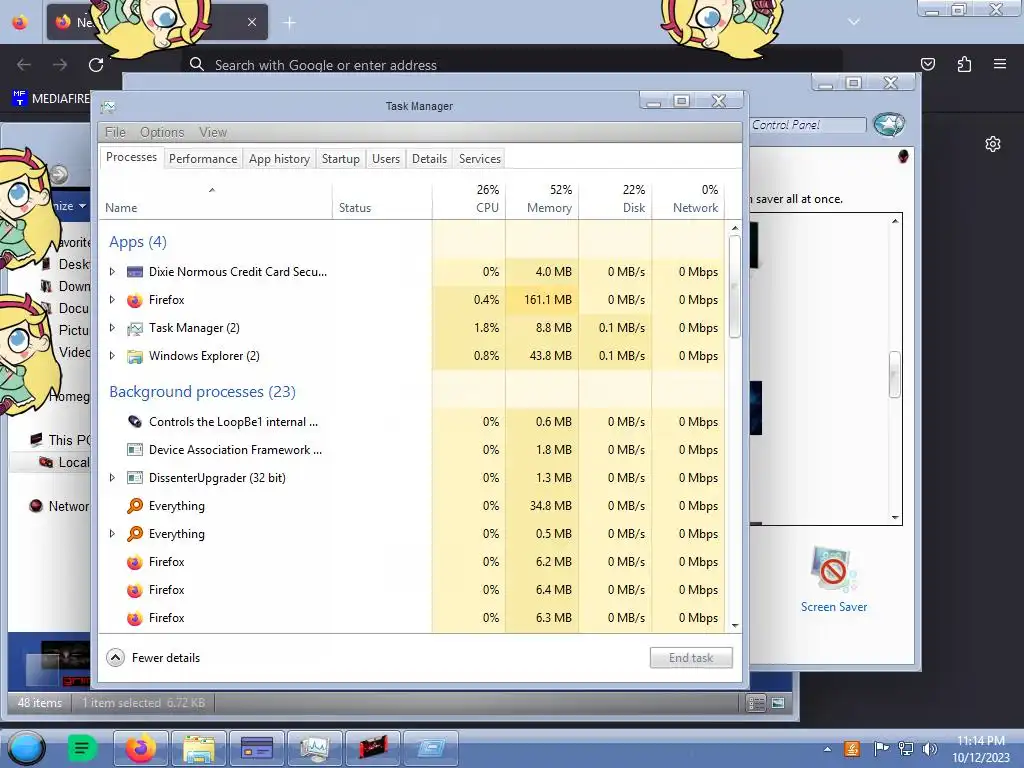Image resolution: width=1024 pixels, height=768 pixels.
Task: Switch to Firefox from the taskbar
Action: pos(140,748)
